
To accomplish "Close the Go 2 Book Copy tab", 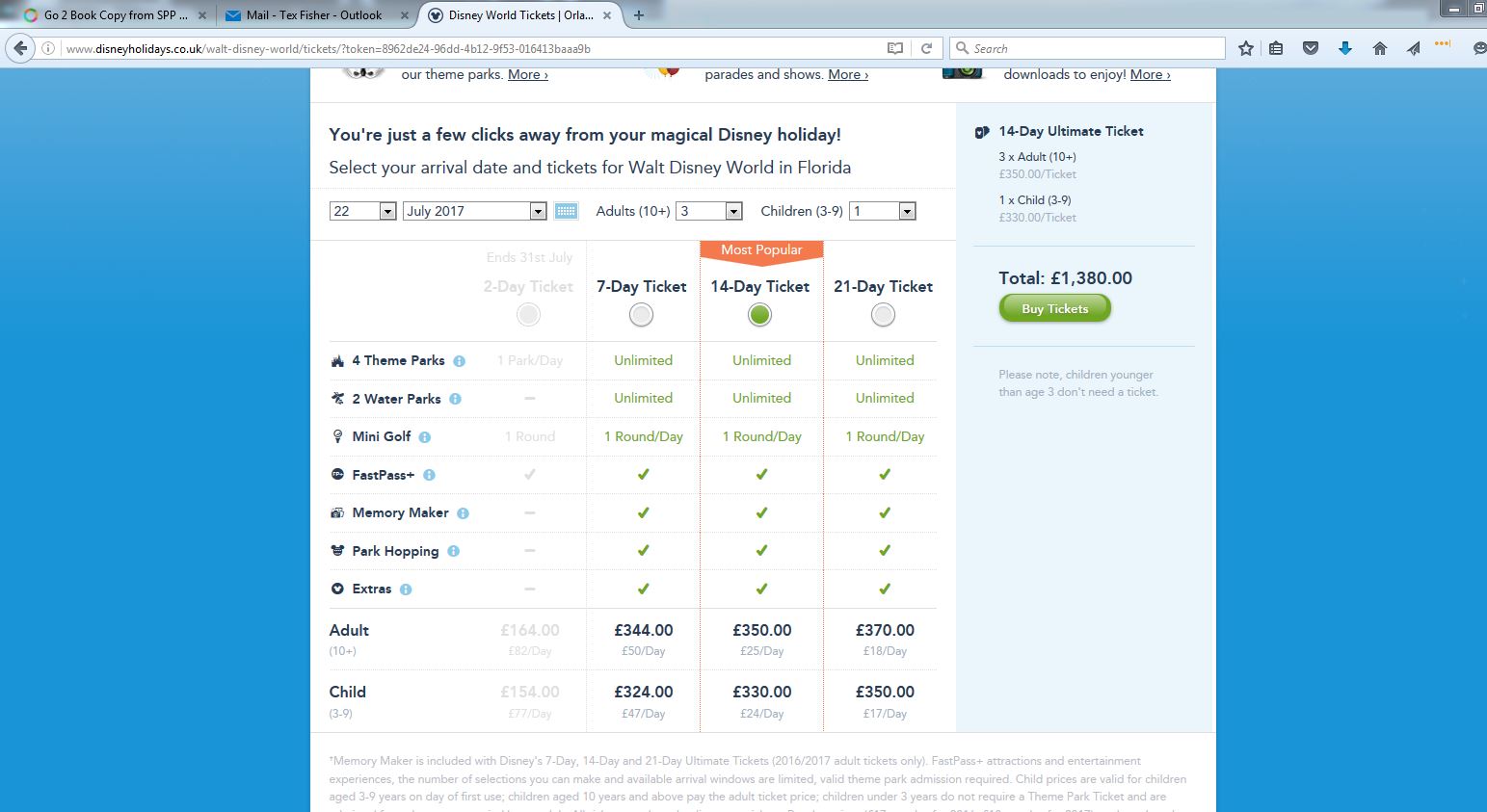I will pyautogui.click(x=201, y=15).
